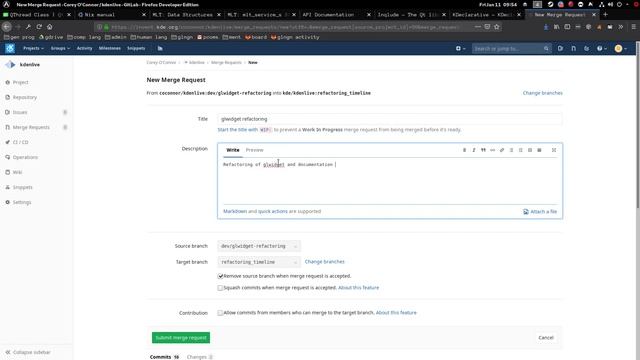This screenshot has width=640, height=360.
Task: Open the gdrive bookmark in bookmarks bar
Action: [x=51, y=37]
